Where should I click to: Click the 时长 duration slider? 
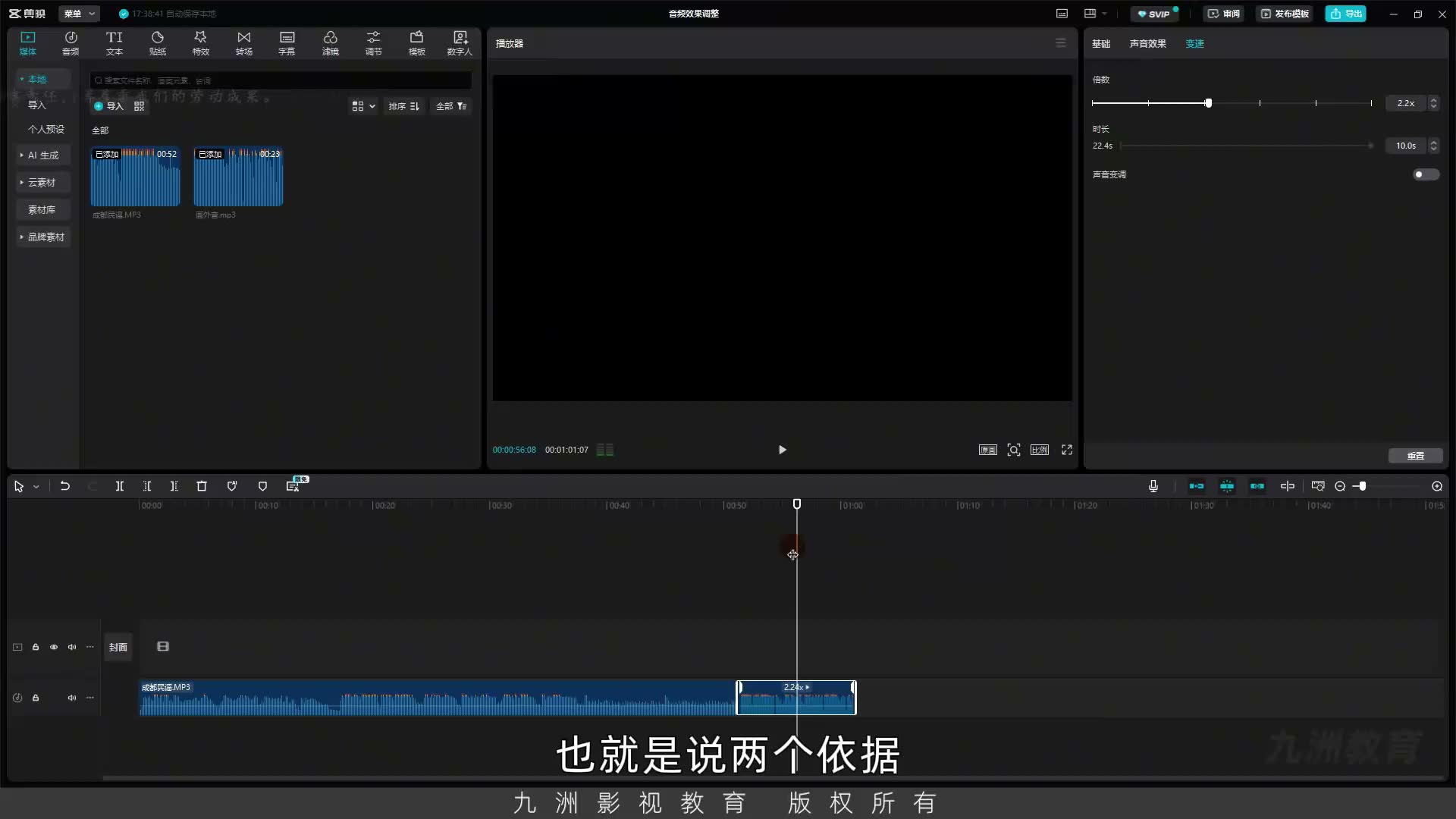1247,146
